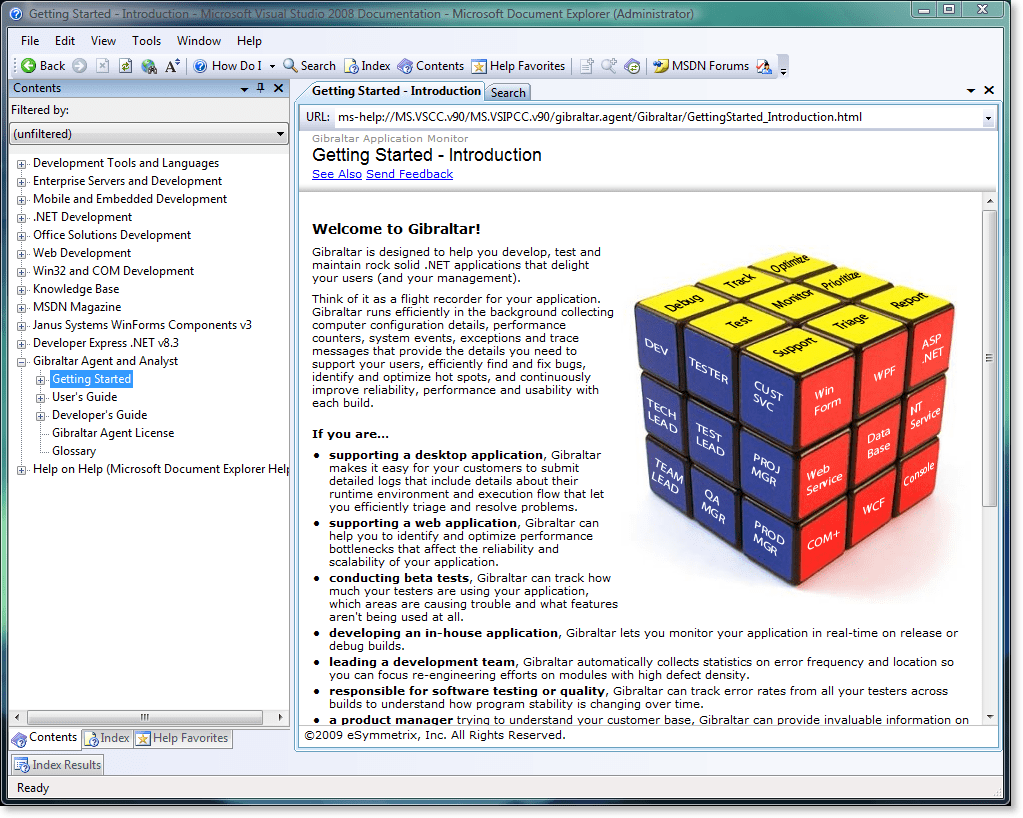Image resolution: width=1023 pixels, height=818 pixels.
Task: Open the File menu
Action: [x=30, y=40]
